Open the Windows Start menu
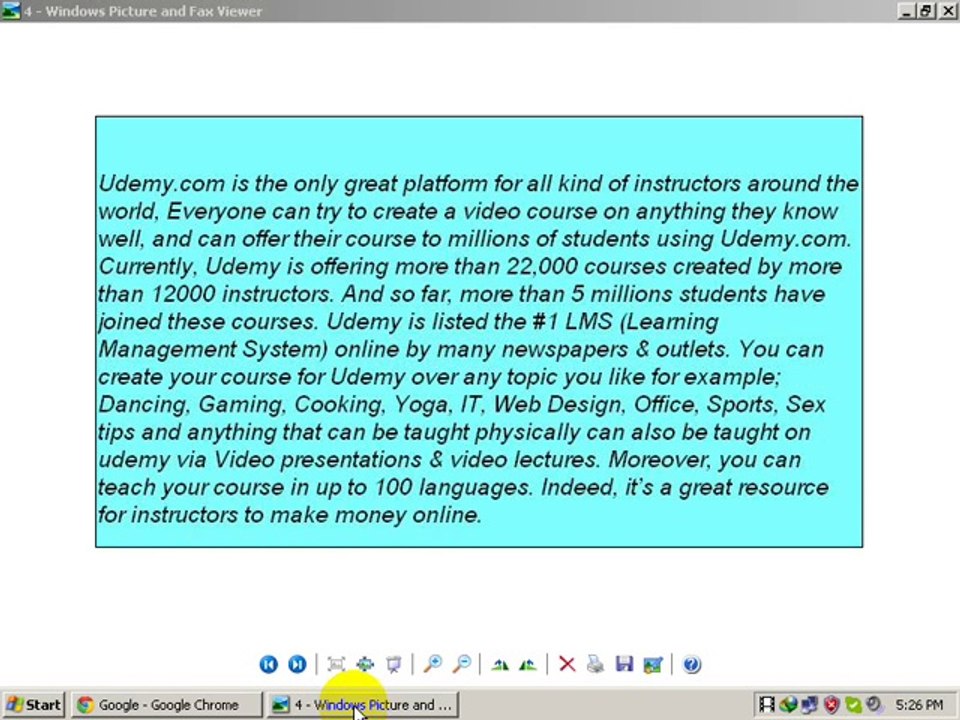This screenshot has height=720, width=960. 34,705
